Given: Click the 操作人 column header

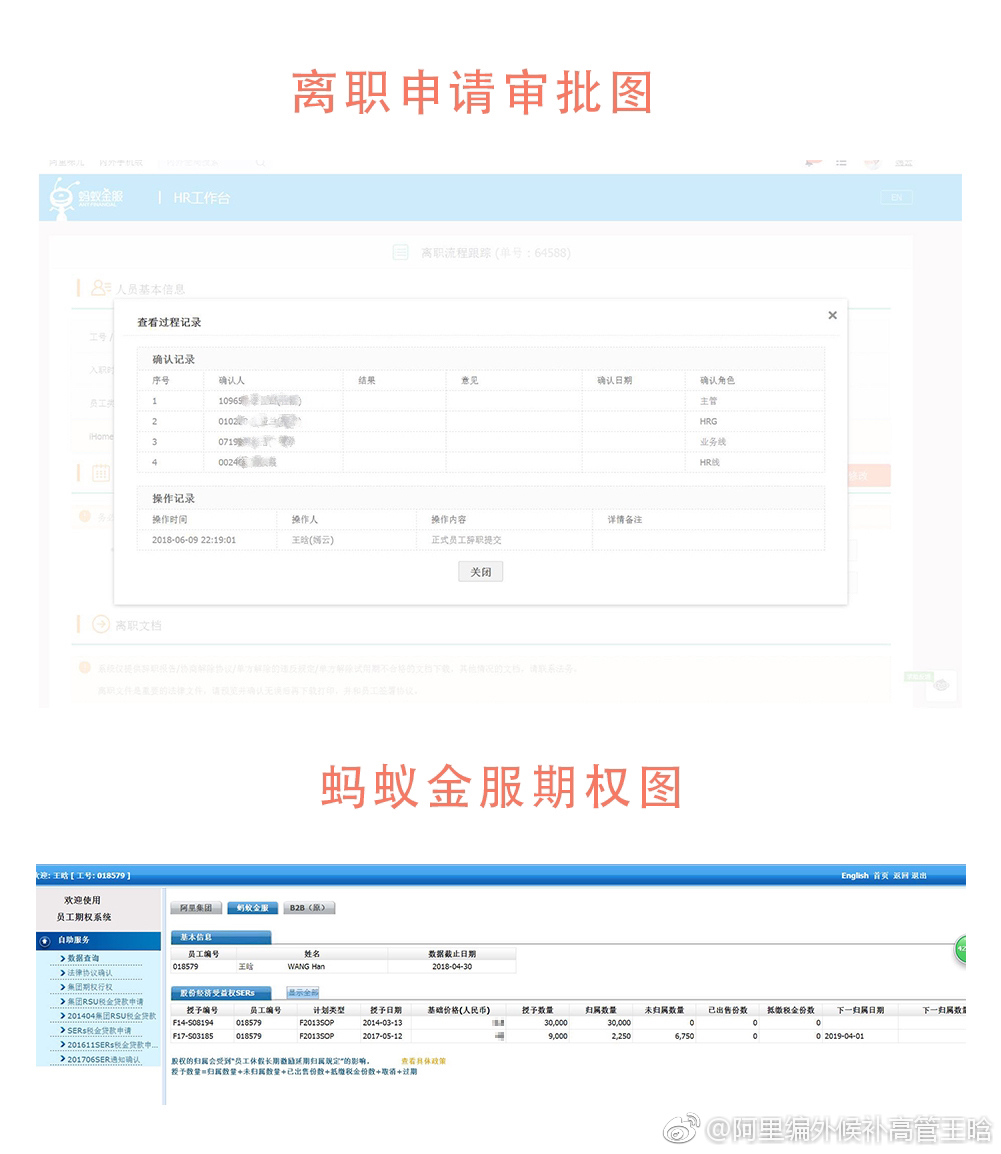Looking at the screenshot, I should click(x=305, y=520).
